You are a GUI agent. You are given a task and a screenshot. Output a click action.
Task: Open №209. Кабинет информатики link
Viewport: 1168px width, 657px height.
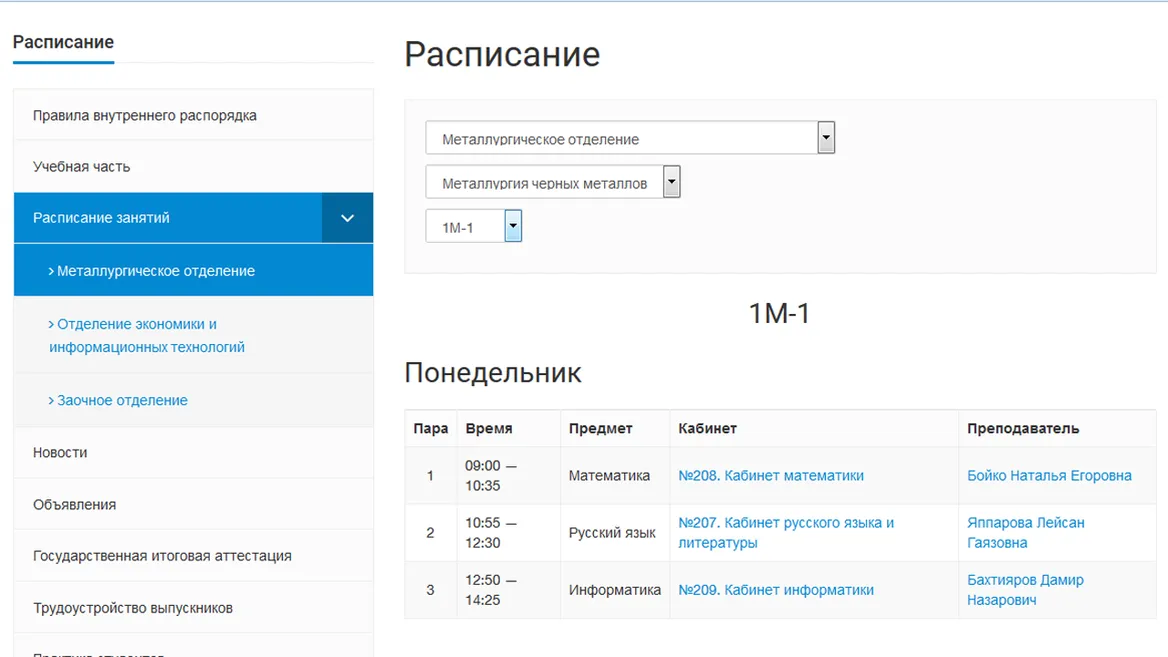coord(775,590)
